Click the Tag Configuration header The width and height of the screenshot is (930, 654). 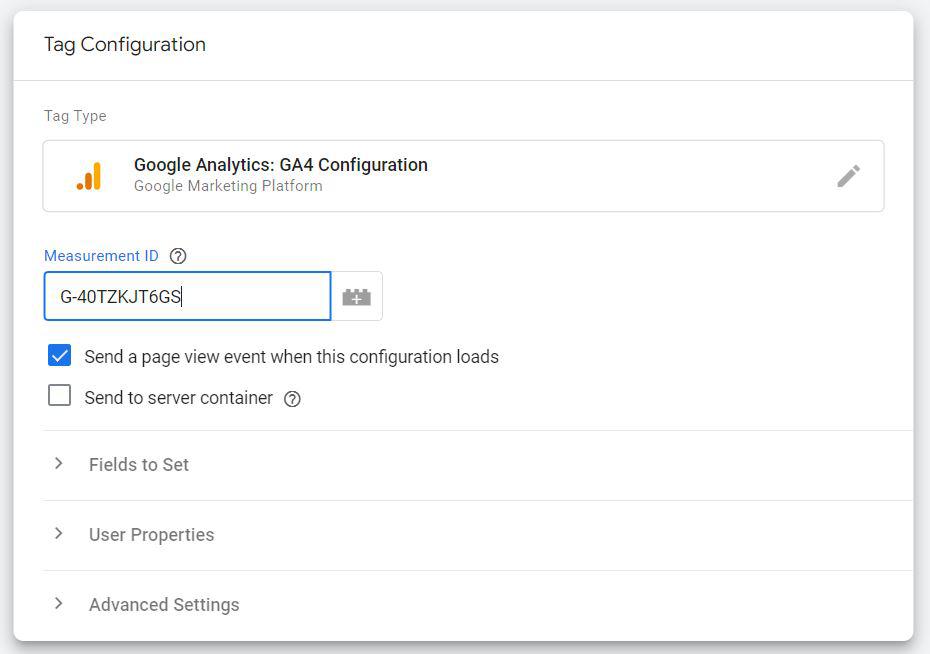click(124, 44)
